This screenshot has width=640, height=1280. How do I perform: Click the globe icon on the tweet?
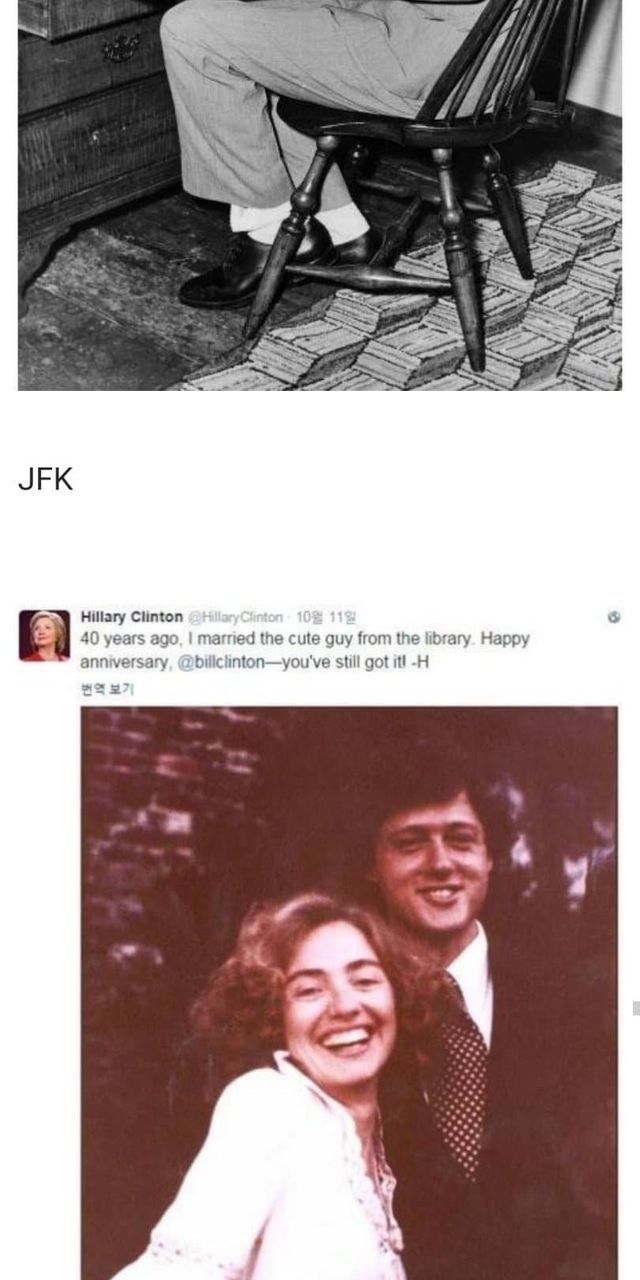[x=614, y=616]
